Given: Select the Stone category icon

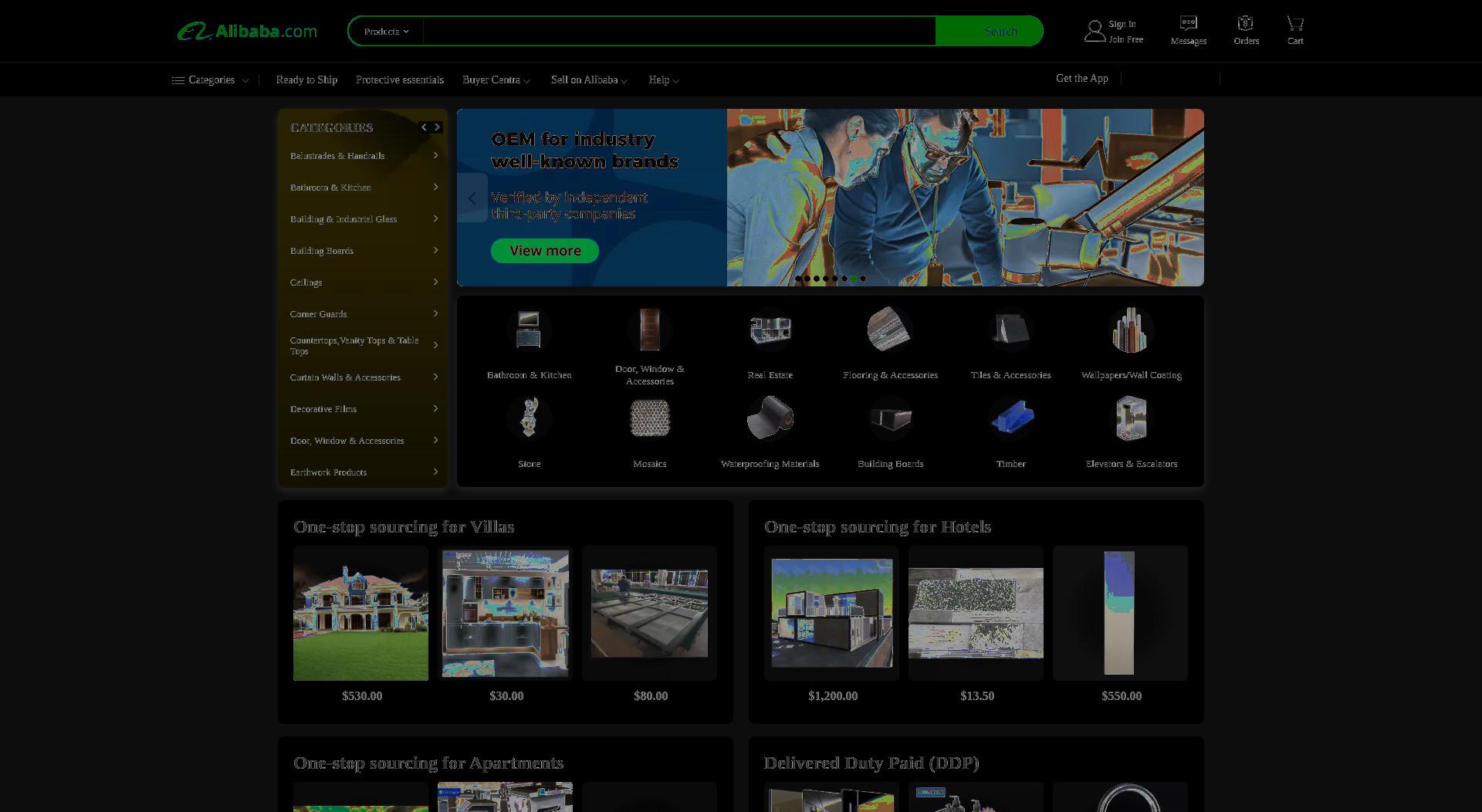Looking at the screenshot, I should [529, 418].
